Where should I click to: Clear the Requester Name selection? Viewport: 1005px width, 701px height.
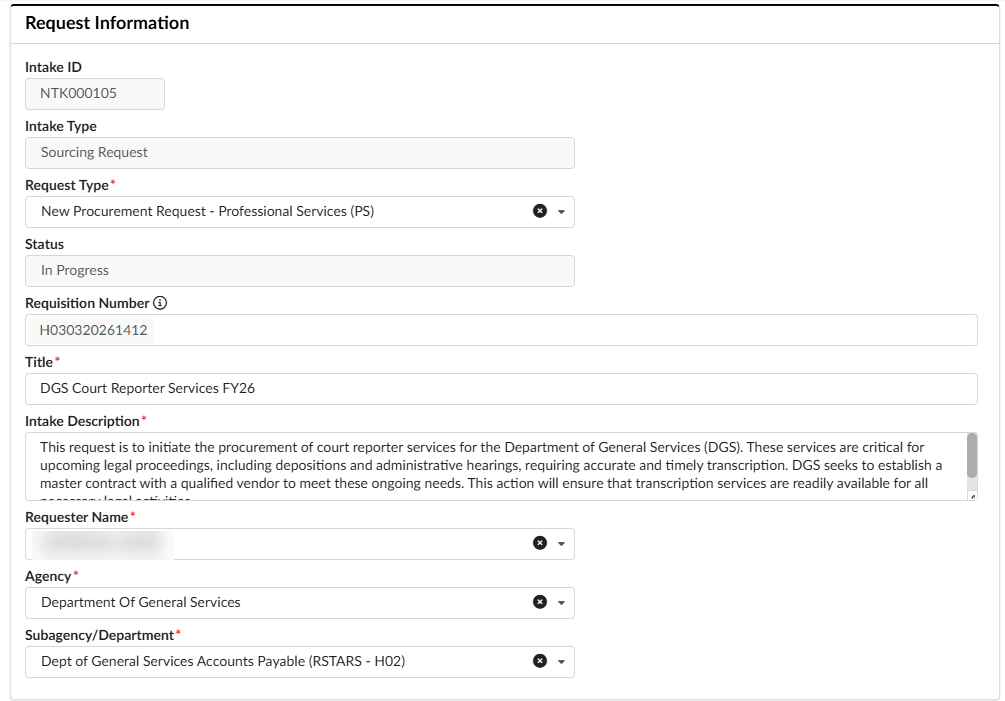(x=539, y=543)
